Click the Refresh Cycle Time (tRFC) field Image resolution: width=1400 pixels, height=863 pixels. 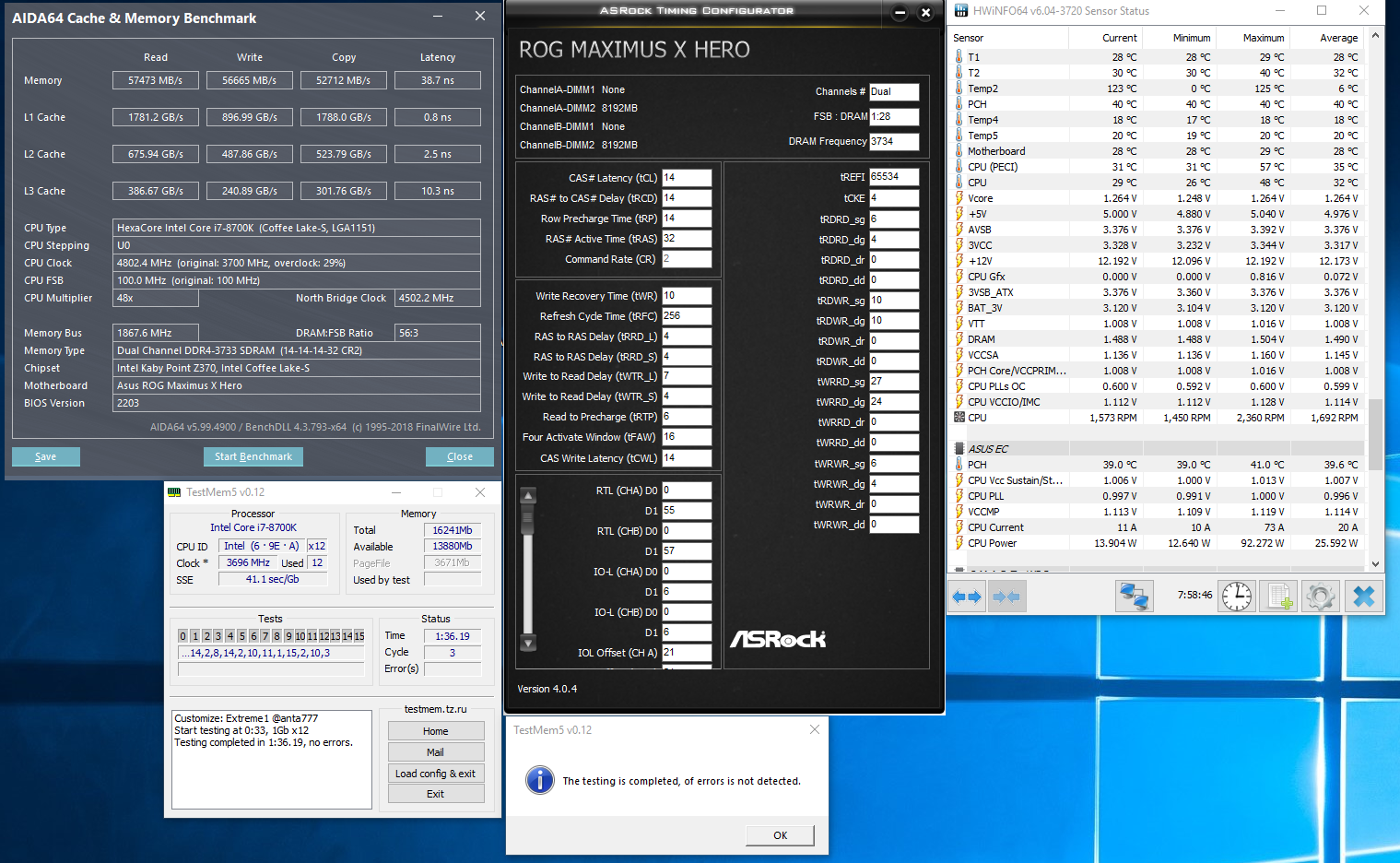pos(687,316)
